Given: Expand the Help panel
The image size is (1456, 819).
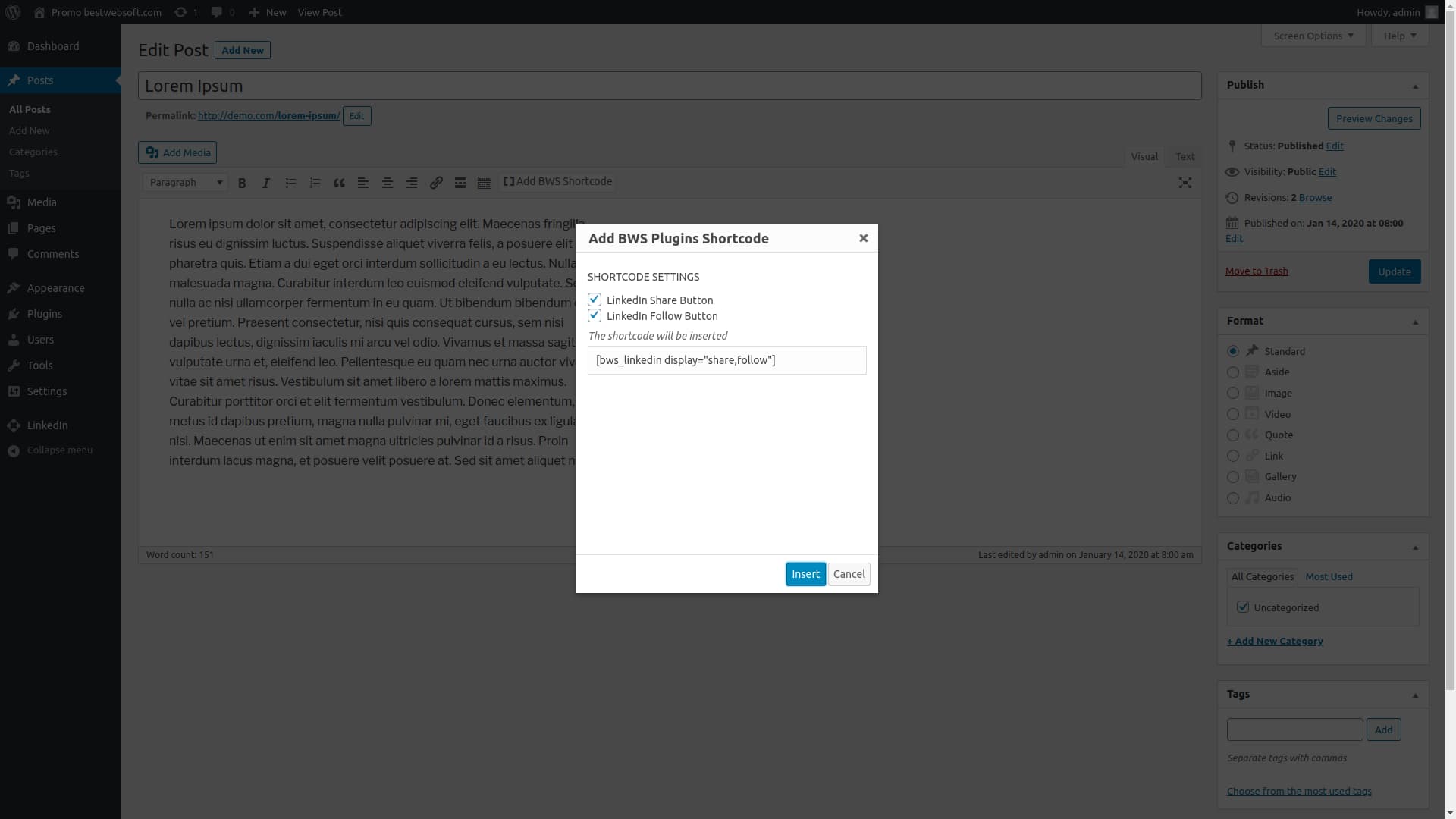Looking at the screenshot, I should pos(1400,36).
